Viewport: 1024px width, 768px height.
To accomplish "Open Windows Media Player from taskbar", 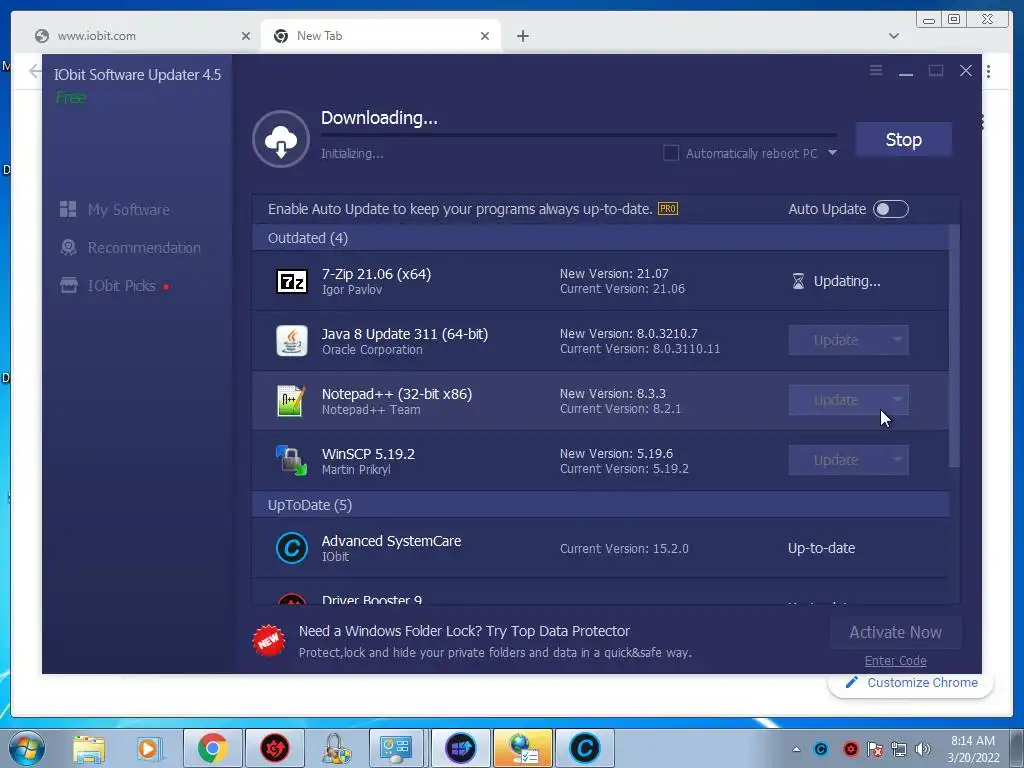I will 148,748.
